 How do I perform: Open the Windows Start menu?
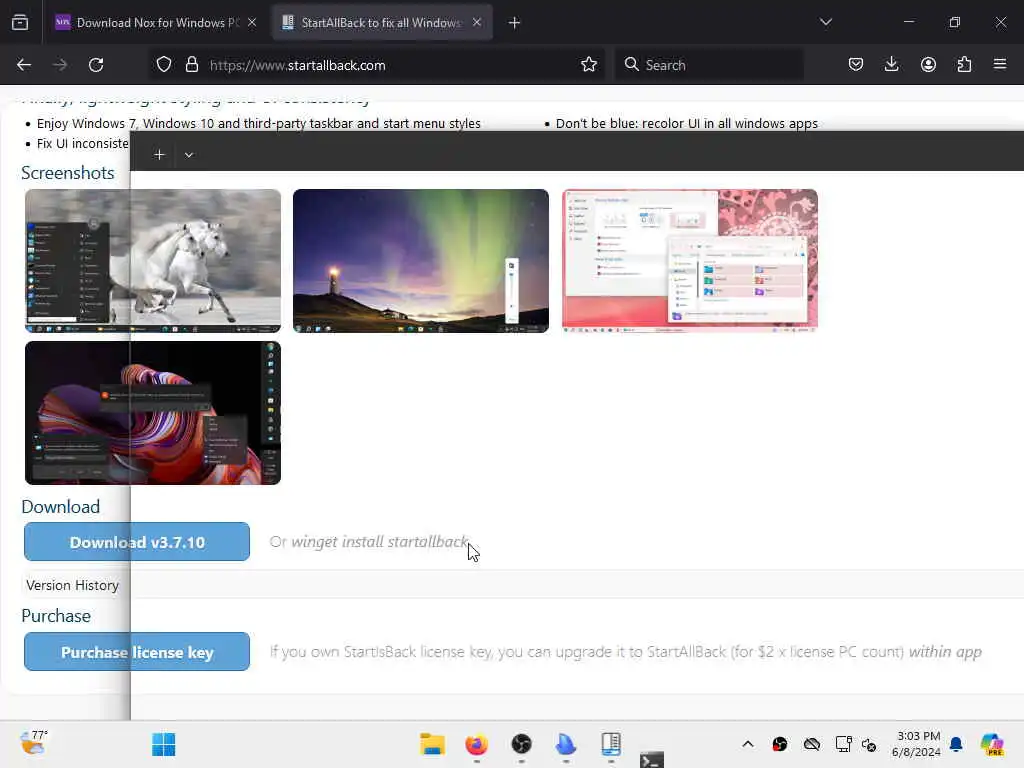coord(163,744)
